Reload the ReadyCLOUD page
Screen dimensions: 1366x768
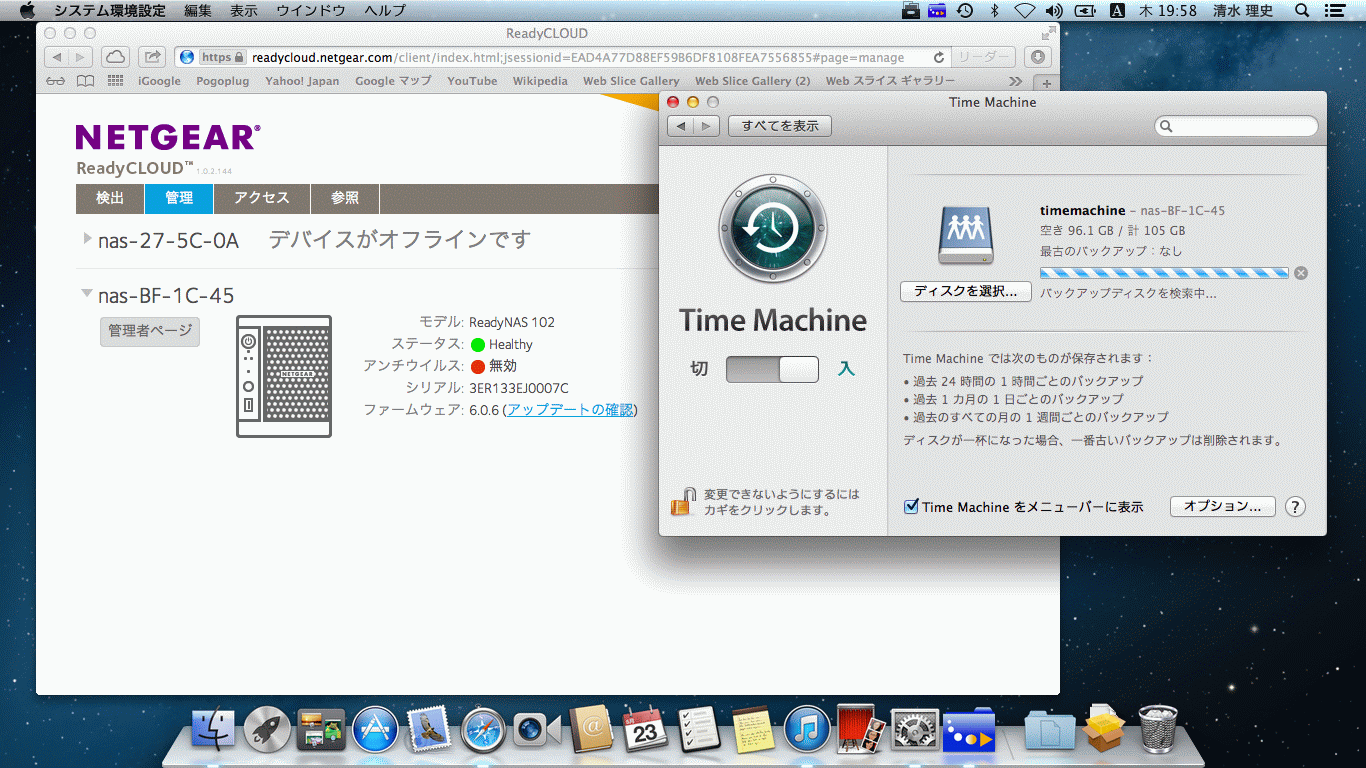pos(938,58)
